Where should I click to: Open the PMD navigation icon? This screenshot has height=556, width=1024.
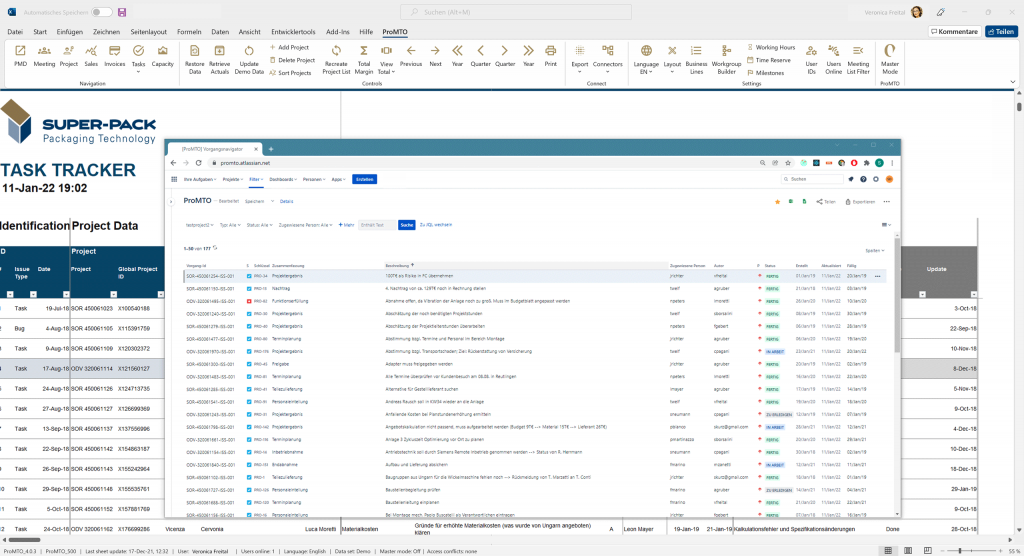pos(20,52)
